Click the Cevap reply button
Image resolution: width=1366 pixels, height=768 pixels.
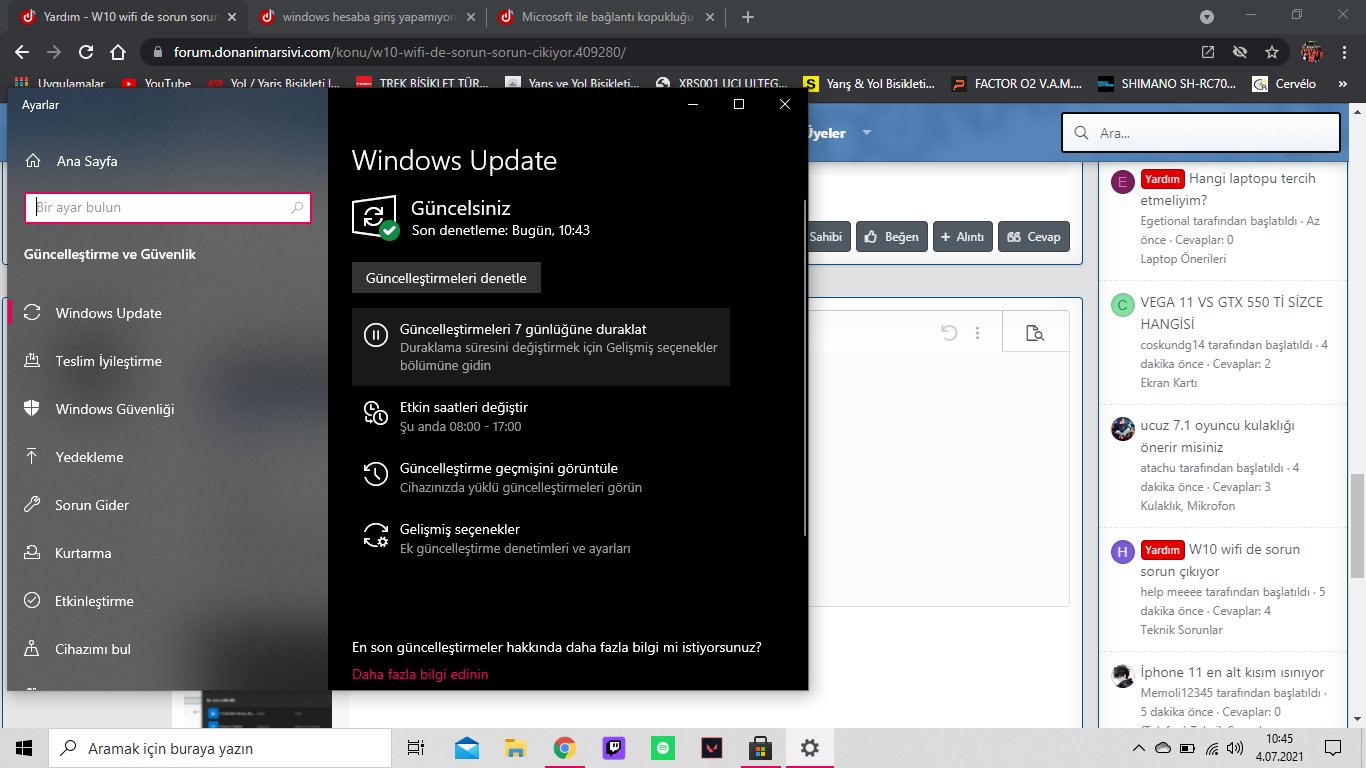pos(1033,237)
